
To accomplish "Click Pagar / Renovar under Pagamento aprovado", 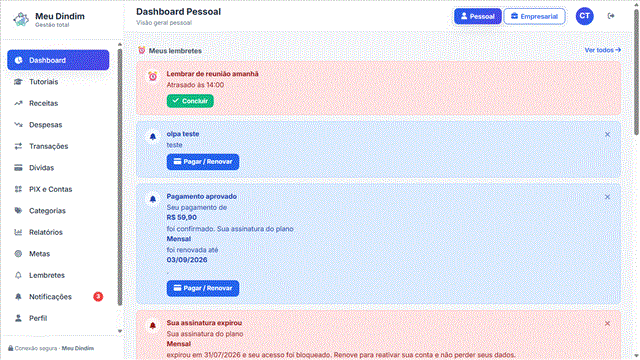I will (x=203, y=288).
